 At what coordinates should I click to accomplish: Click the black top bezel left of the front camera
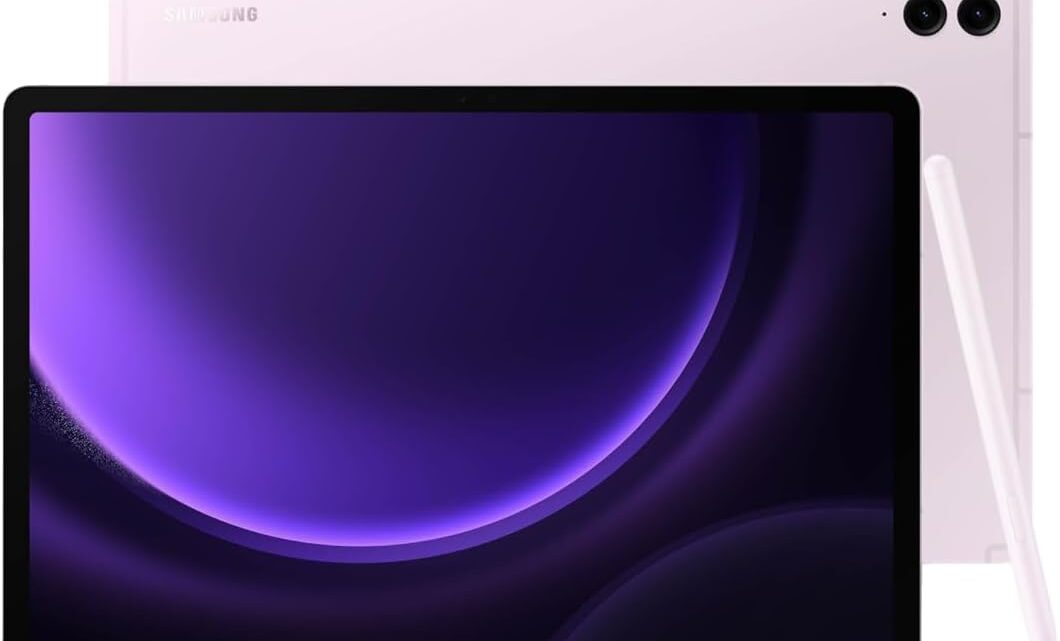click(x=250, y=100)
